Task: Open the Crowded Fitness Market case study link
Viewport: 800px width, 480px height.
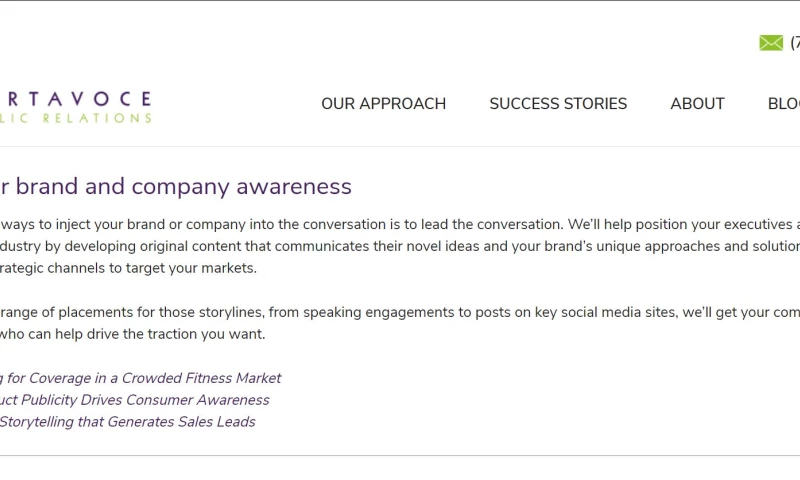Action: [x=140, y=378]
